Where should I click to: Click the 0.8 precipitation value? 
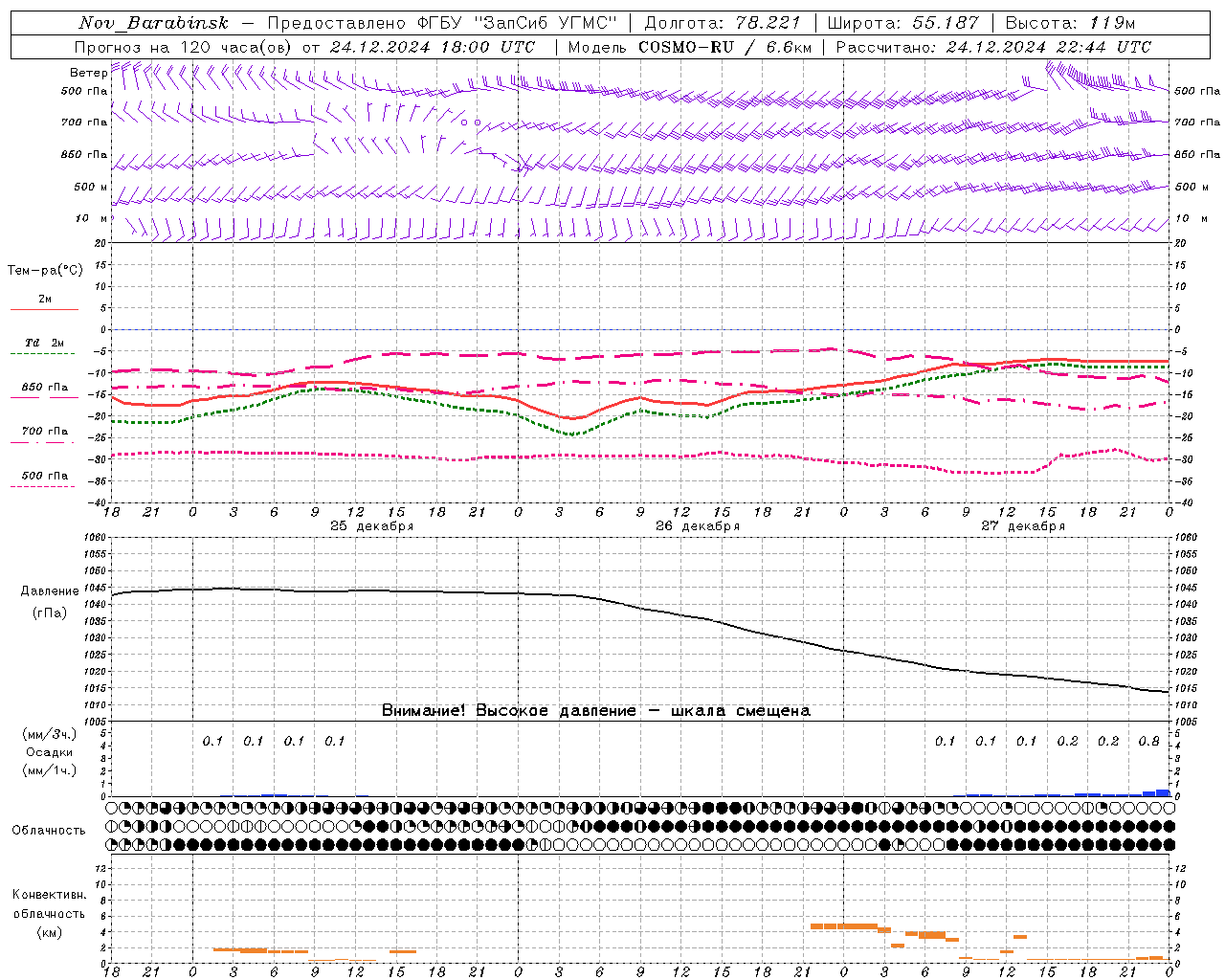coord(1148,742)
